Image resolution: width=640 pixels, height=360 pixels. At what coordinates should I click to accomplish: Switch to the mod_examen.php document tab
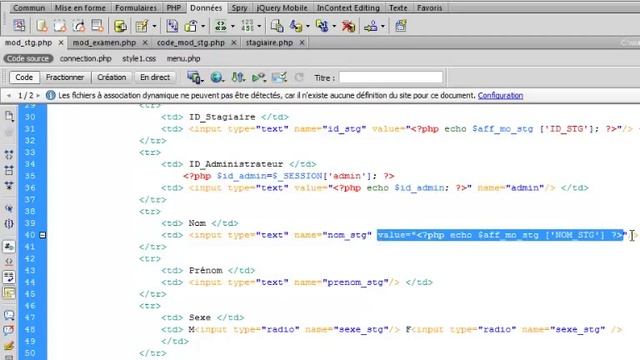pos(104,42)
